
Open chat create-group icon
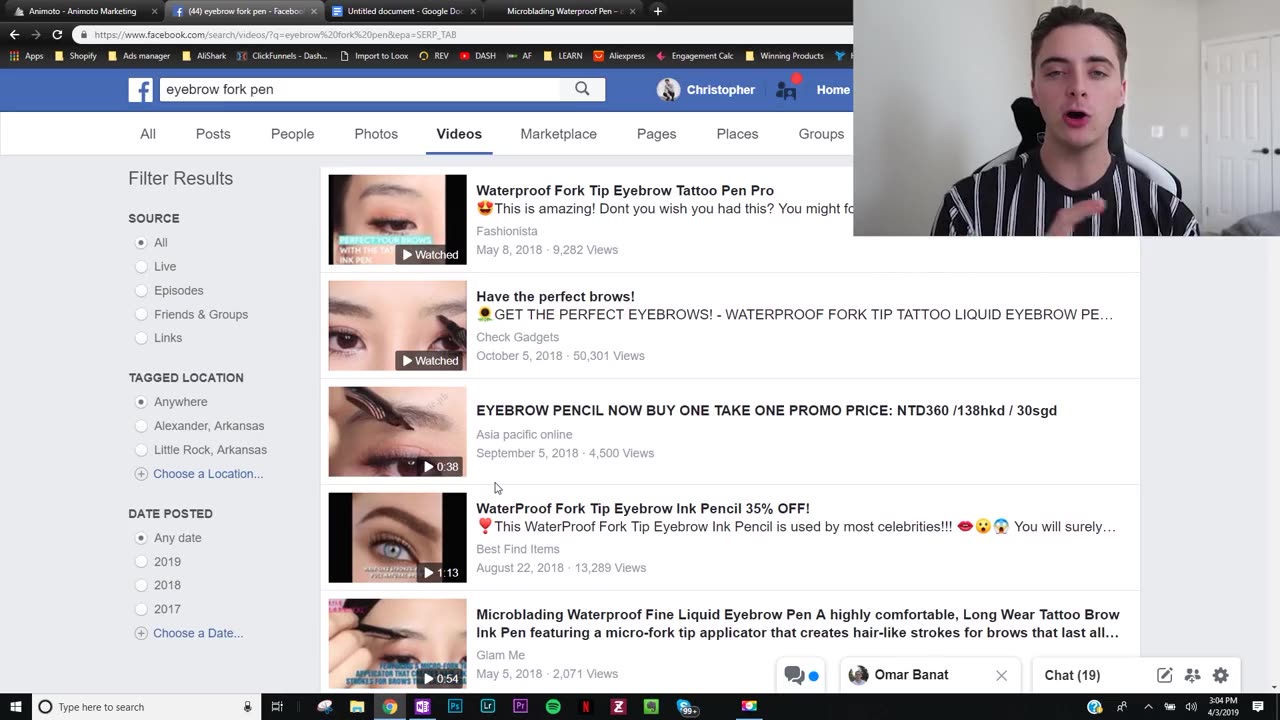(1192, 675)
